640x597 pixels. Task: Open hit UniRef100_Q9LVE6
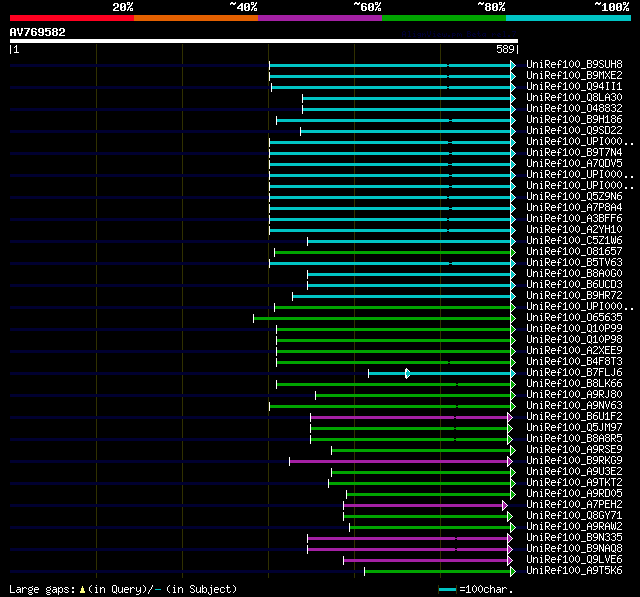pyautogui.click(x=574, y=560)
